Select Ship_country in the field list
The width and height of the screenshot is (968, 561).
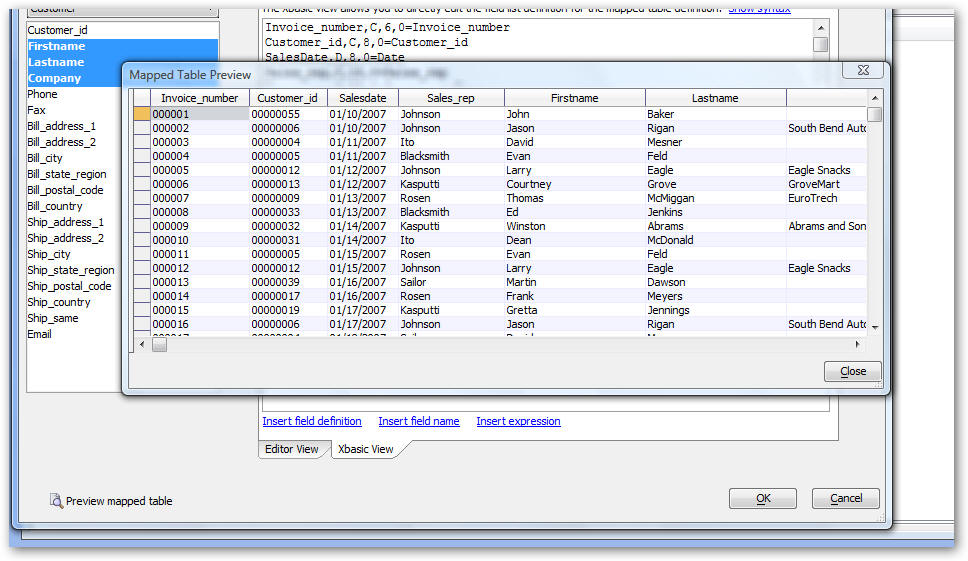coord(74,303)
